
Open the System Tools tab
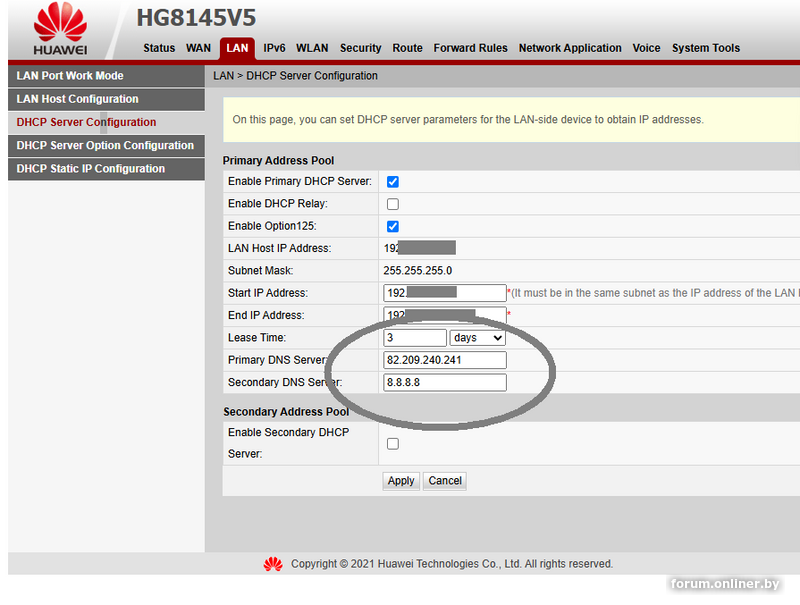tap(706, 48)
